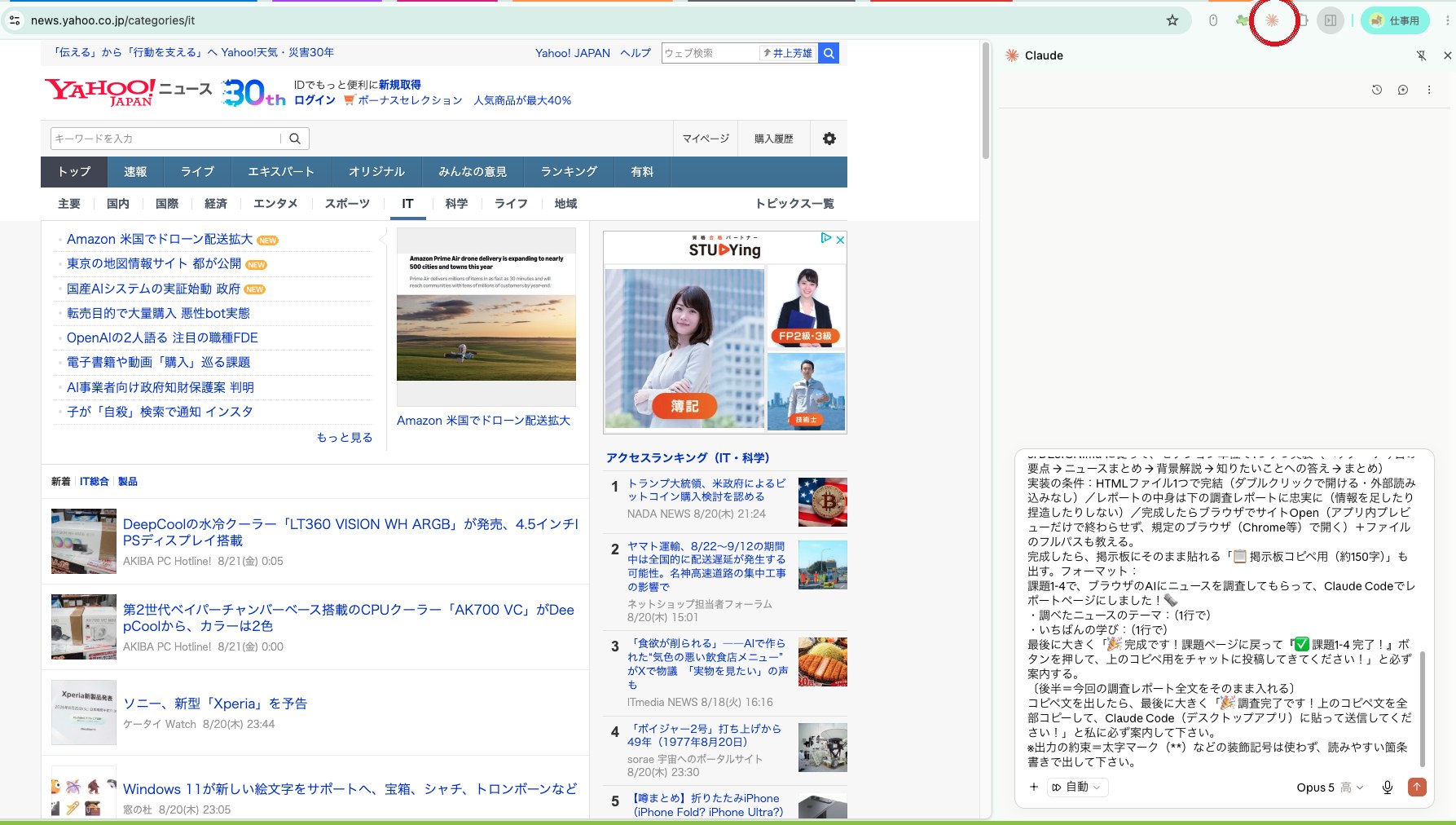Open the Claude extension icon in toolbar
The image size is (1456, 825).
pos(1272,20)
